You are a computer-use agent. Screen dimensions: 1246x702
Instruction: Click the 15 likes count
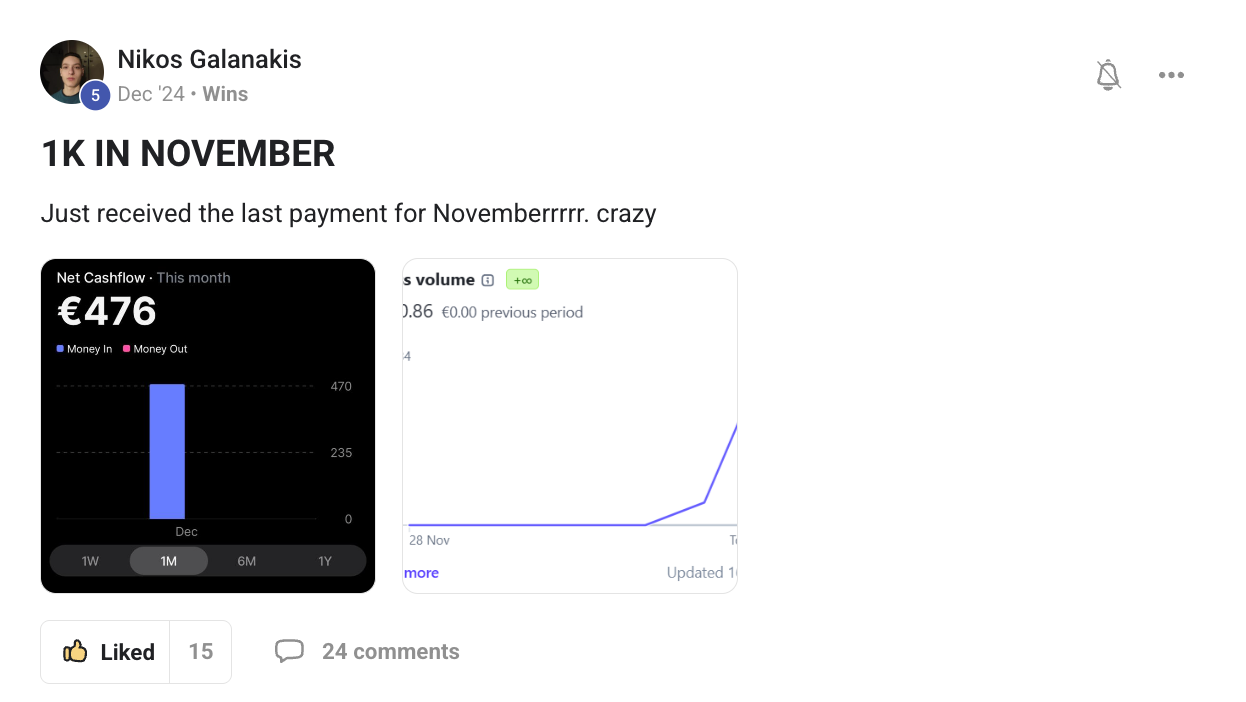(201, 652)
